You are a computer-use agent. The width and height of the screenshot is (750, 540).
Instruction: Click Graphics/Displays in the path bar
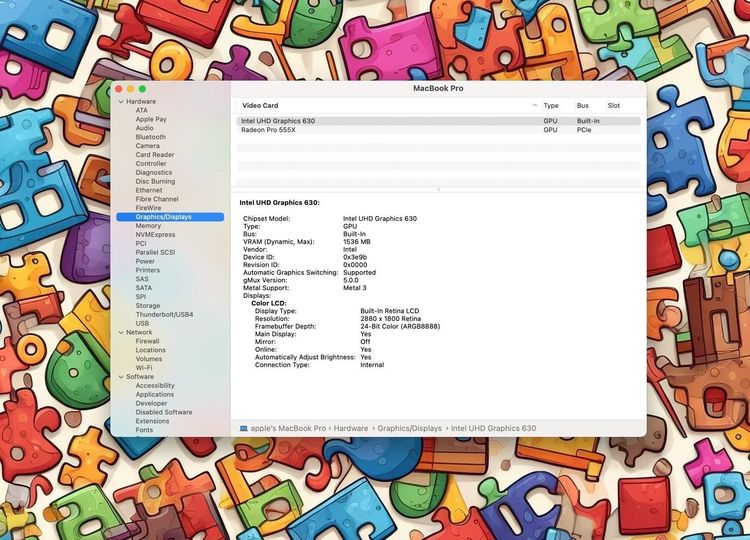coord(410,429)
